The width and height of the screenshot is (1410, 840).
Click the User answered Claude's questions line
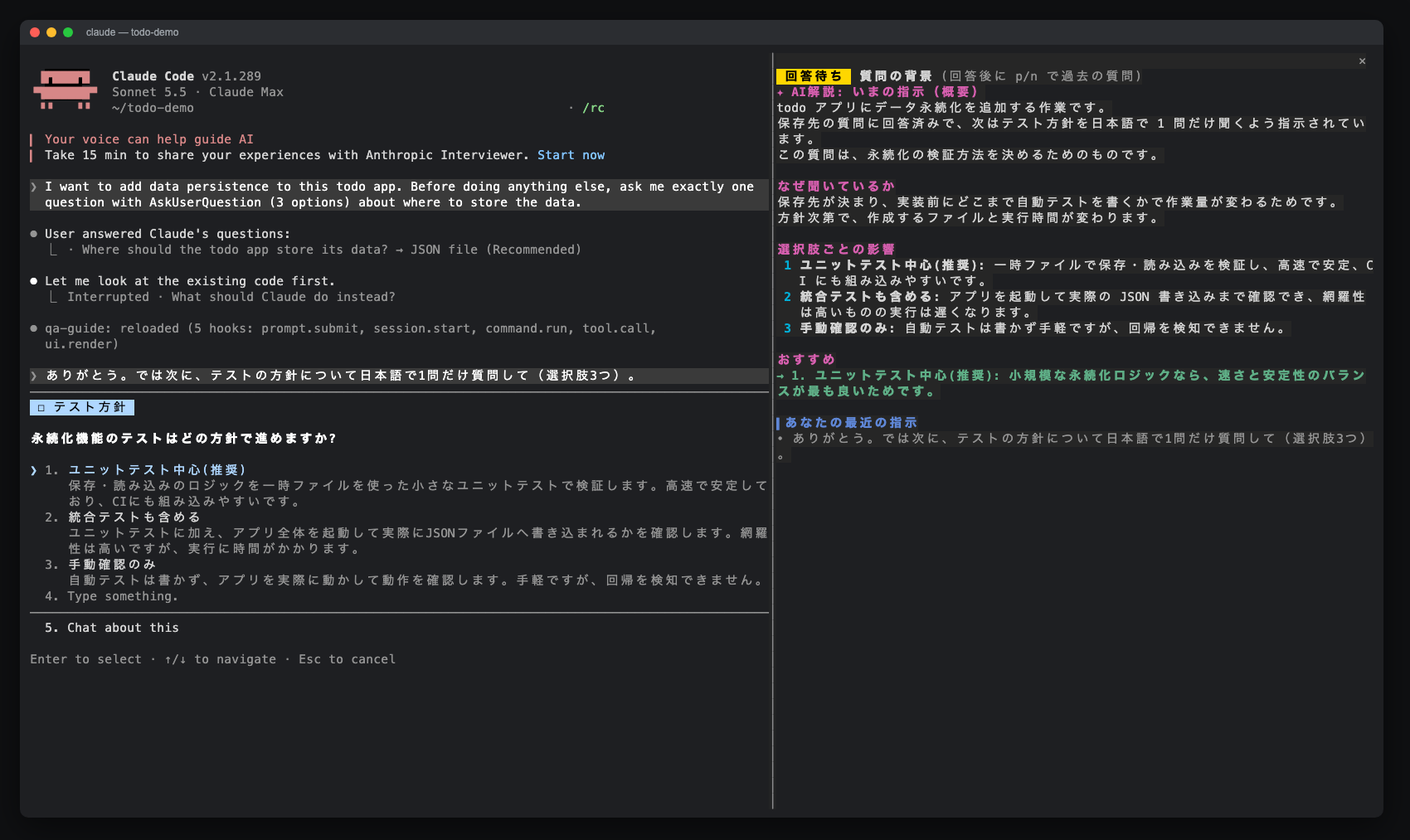click(168, 234)
